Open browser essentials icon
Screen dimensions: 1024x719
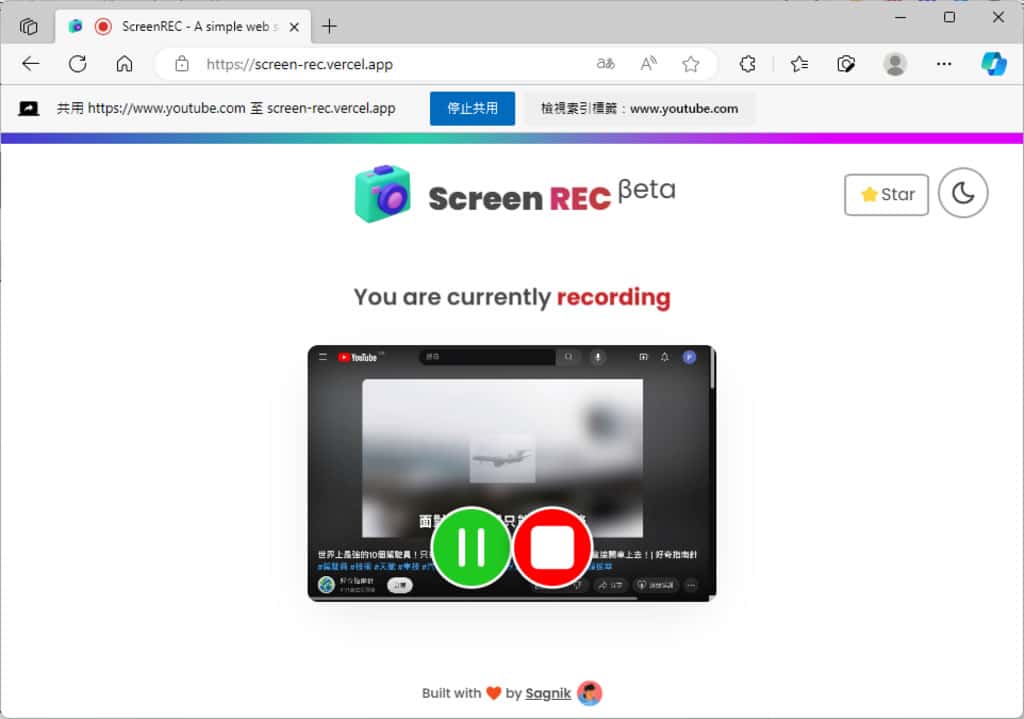coord(846,64)
